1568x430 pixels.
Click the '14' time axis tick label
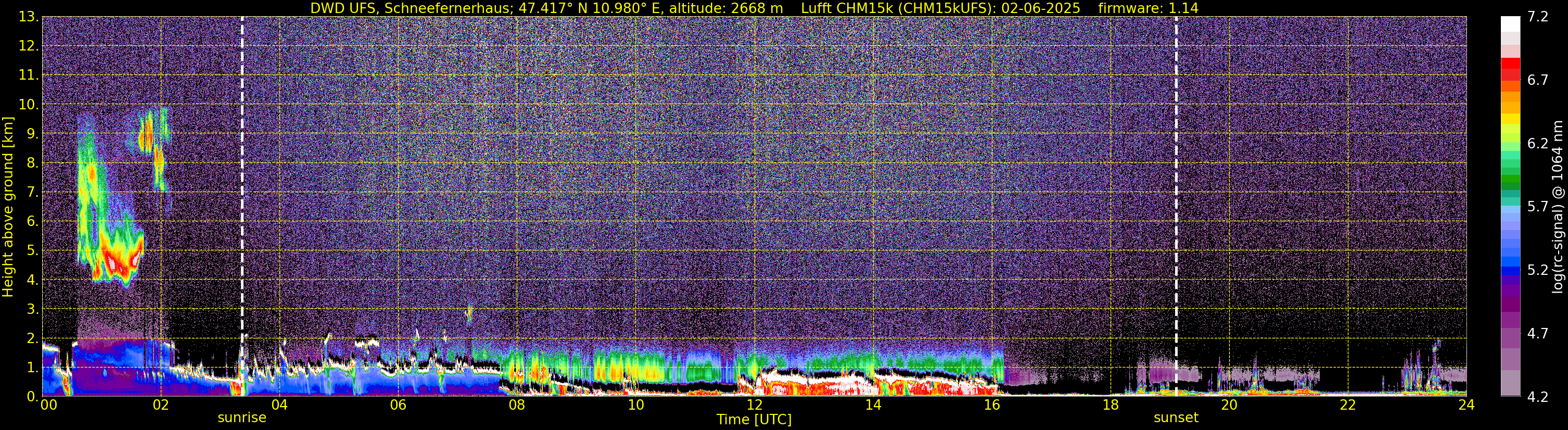pyautogui.click(x=872, y=406)
